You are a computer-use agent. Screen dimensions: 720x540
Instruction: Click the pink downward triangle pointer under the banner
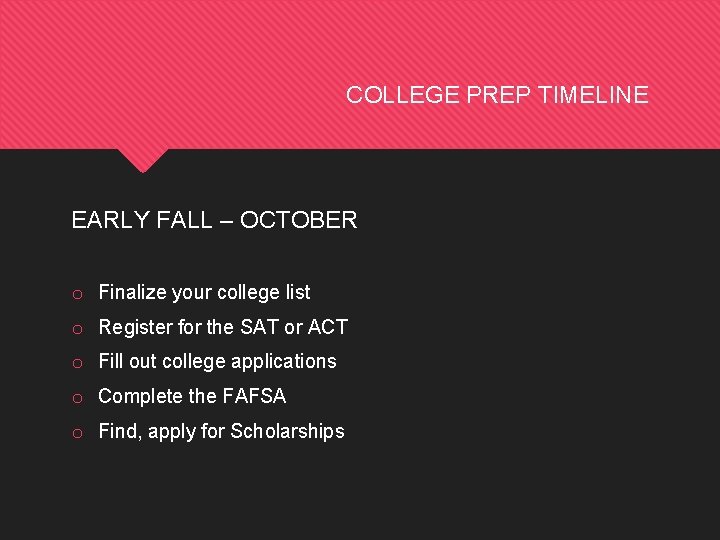click(x=142, y=159)
